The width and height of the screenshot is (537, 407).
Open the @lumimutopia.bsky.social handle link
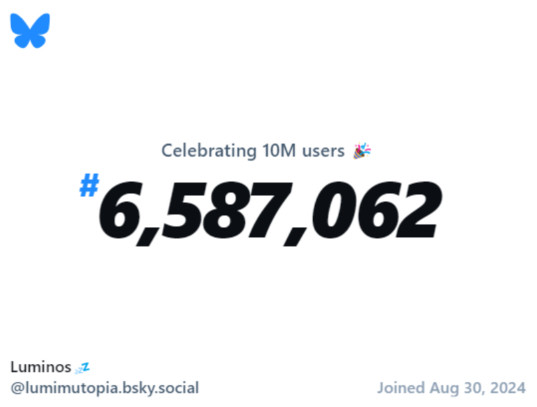(105, 388)
